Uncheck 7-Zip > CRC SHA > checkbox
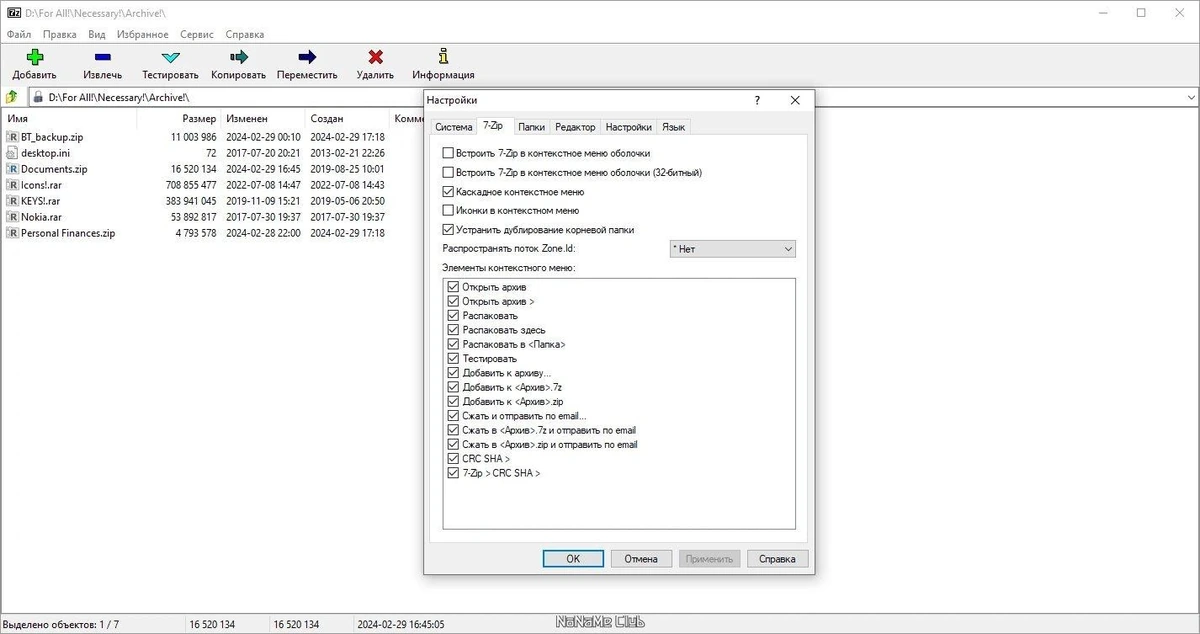 [453, 473]
